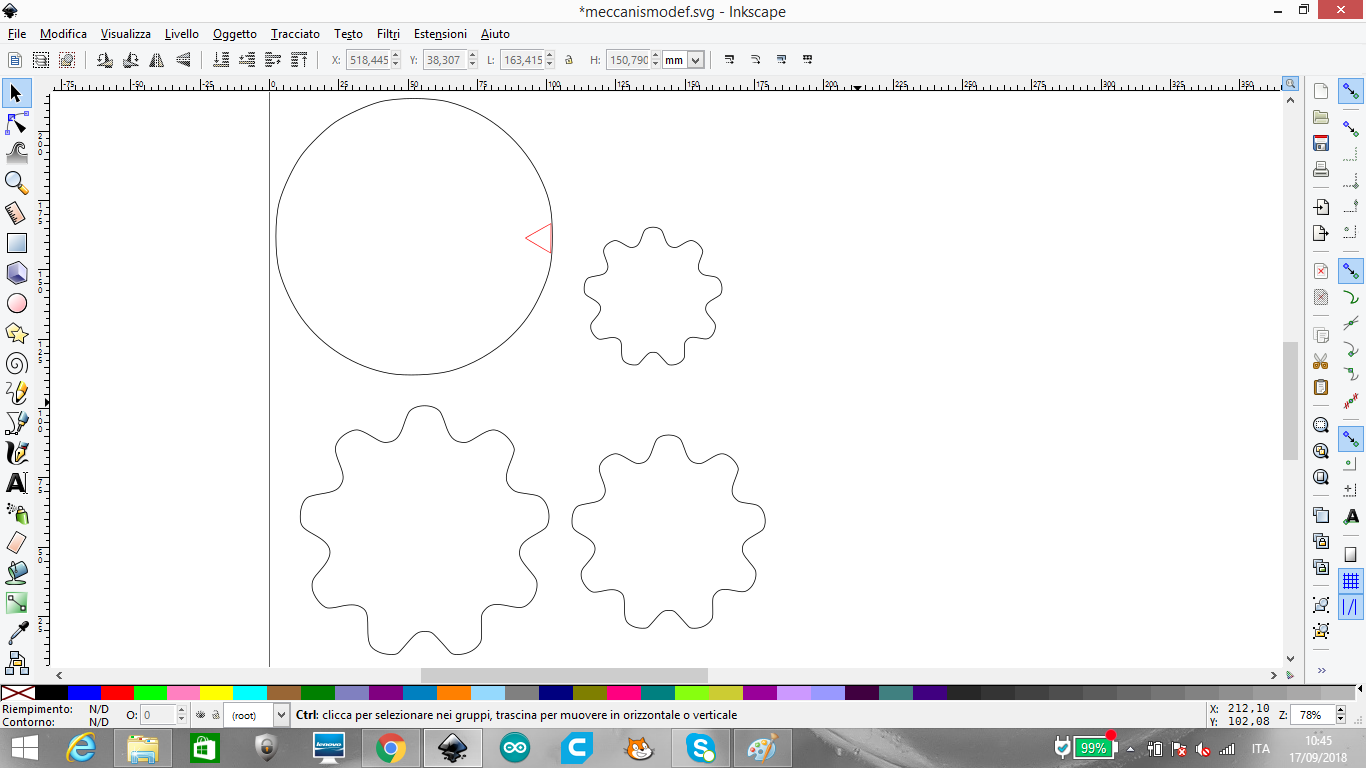Open the layer (root) dropdown

[x=280, y=715]
